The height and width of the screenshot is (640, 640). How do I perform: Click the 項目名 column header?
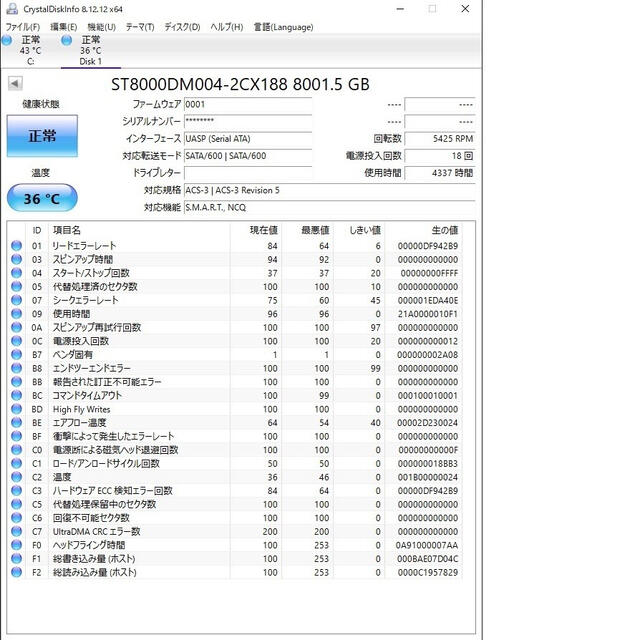click(x=139, y=230)
